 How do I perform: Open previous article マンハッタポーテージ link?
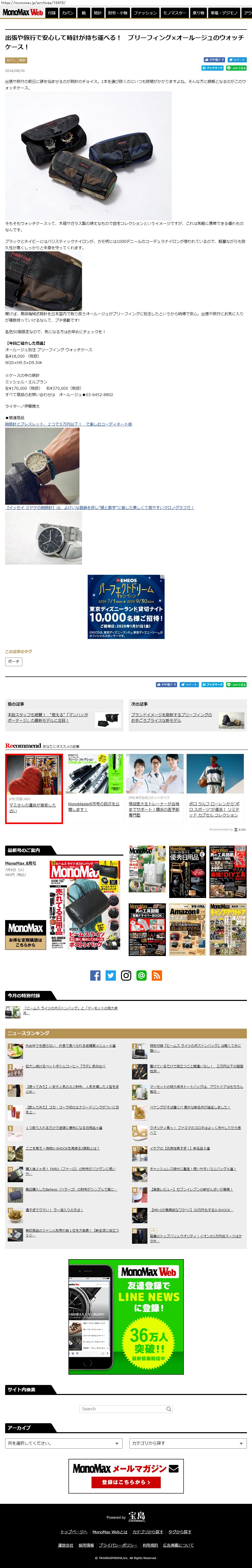click(x=48, y=718)
